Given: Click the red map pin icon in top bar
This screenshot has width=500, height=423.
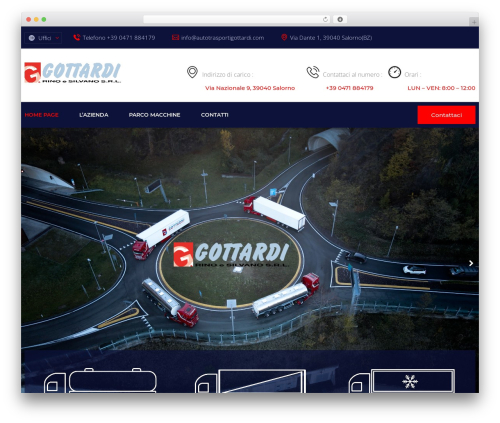Looking at the screenshot, I should pos(284,37).
